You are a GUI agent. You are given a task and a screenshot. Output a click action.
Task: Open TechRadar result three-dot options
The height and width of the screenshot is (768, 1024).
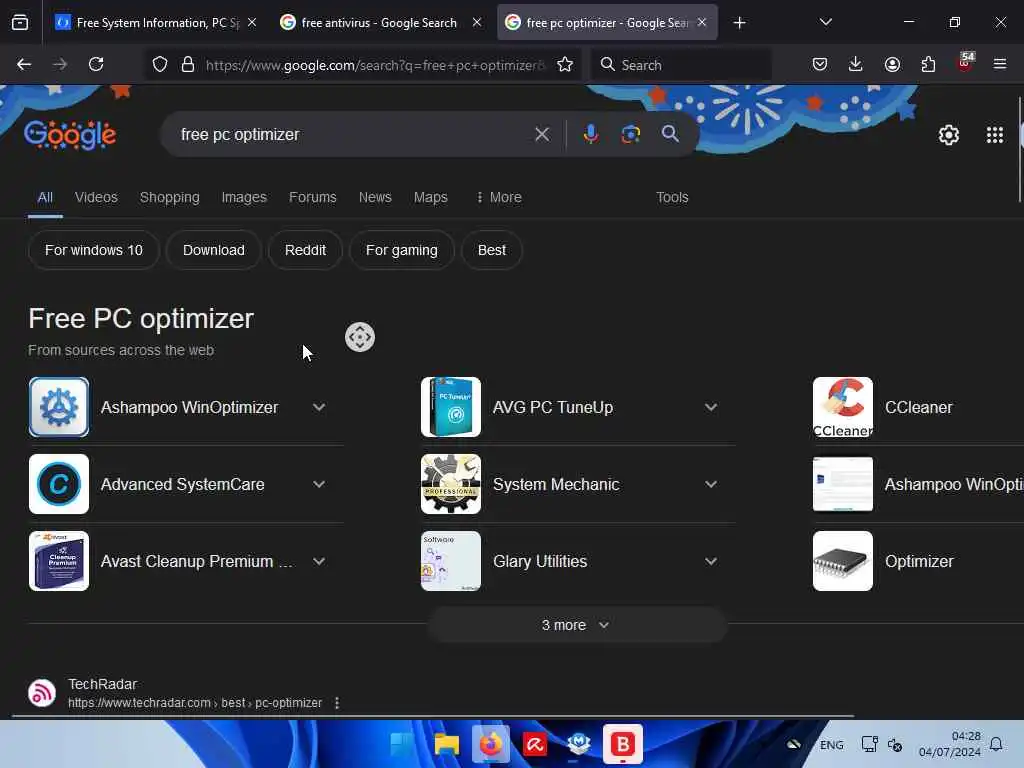tap(337, 703)
